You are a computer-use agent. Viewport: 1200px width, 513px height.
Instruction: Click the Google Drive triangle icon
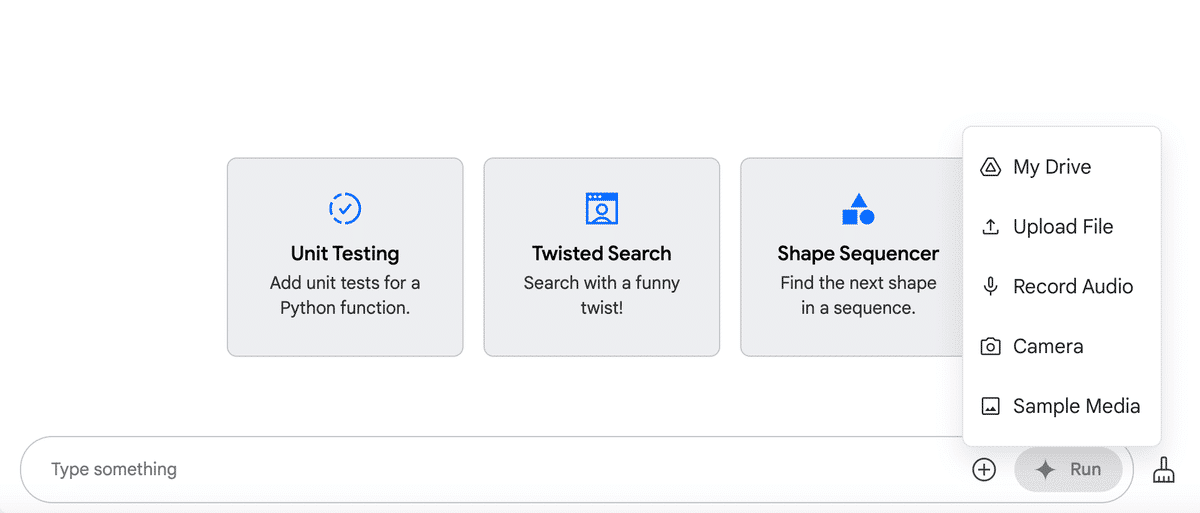990,167
